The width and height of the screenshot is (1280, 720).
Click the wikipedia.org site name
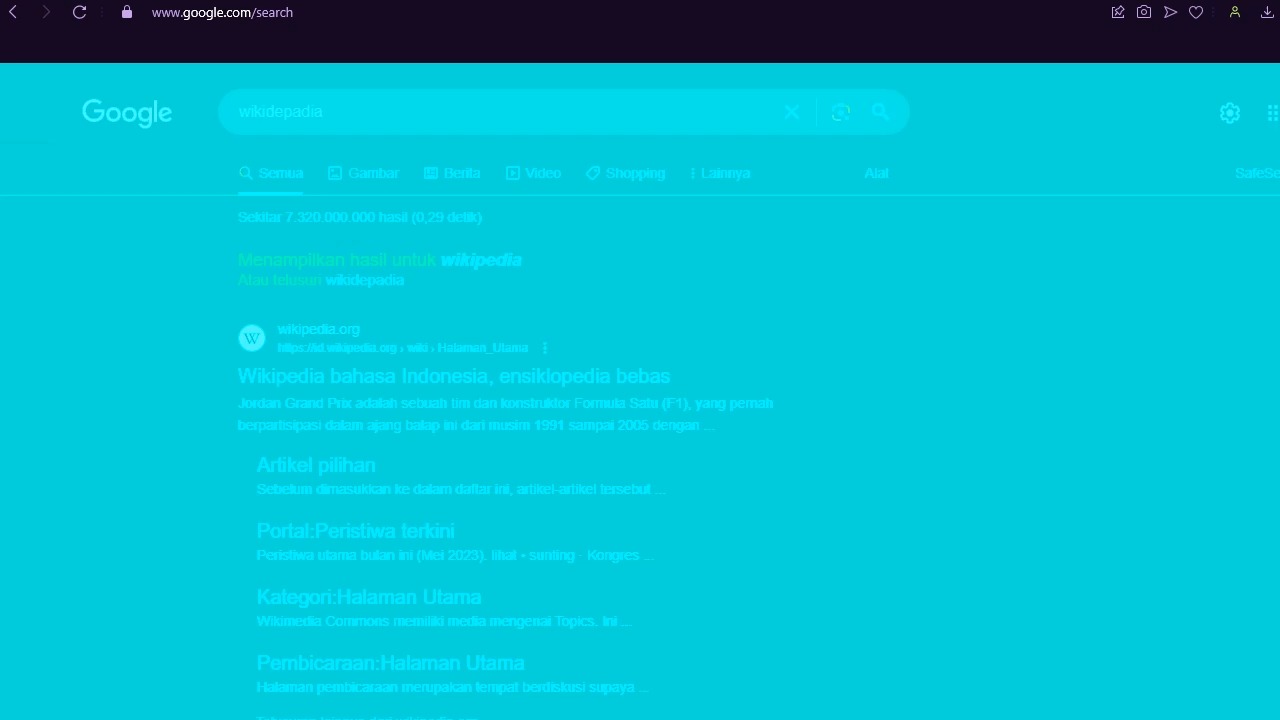tap(318, 329)
